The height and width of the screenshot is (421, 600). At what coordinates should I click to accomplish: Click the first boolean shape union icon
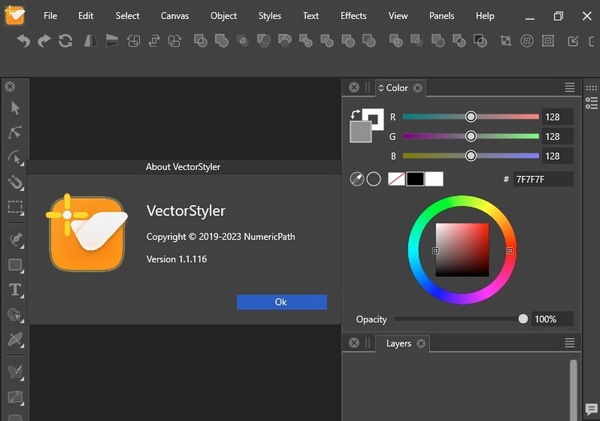pyautogui.click(x=201, y=41)
